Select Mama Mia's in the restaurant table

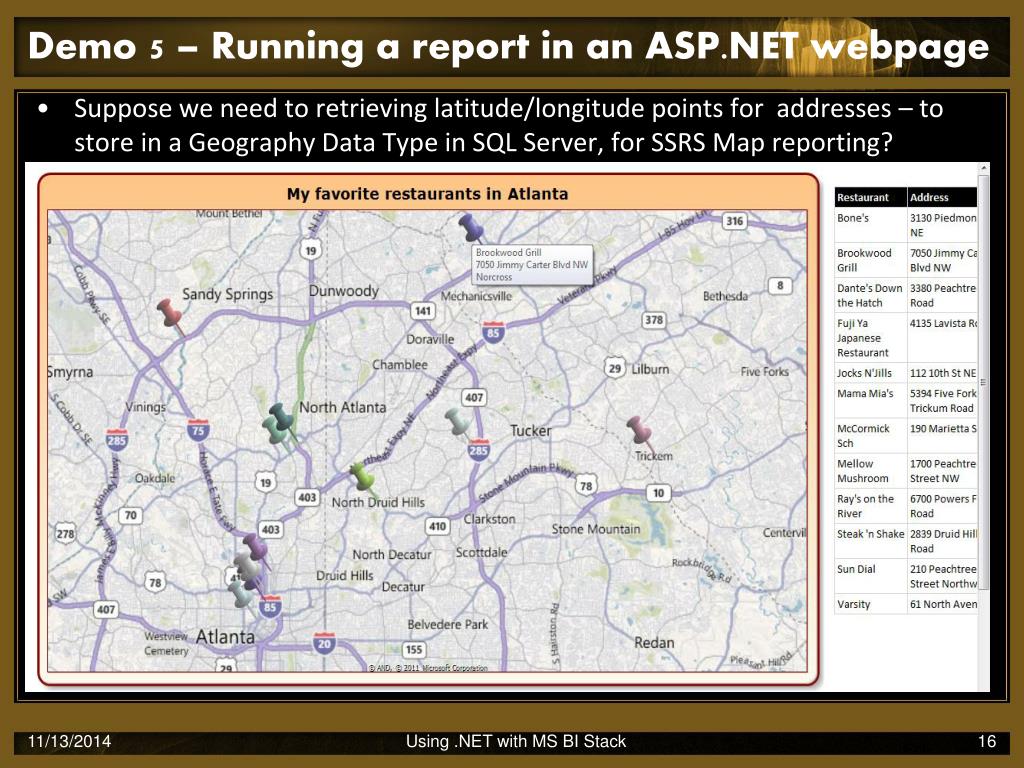pyautogui.click(x=906, y=400)
